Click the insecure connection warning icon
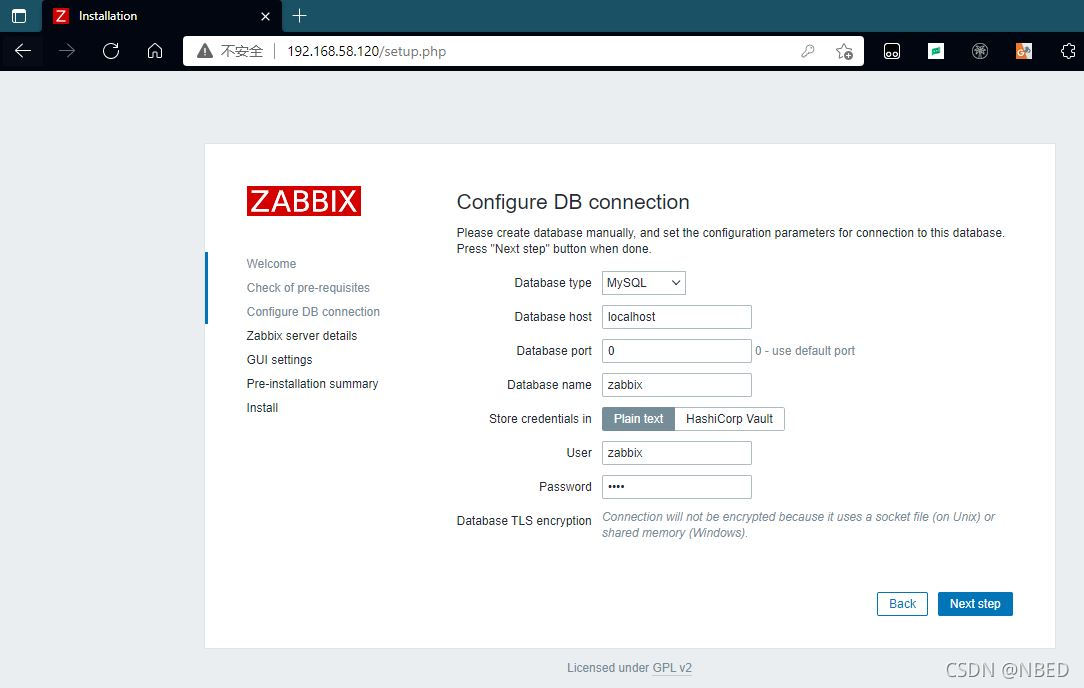This screenshot has width=1084, height=688. tap(205, 50)
